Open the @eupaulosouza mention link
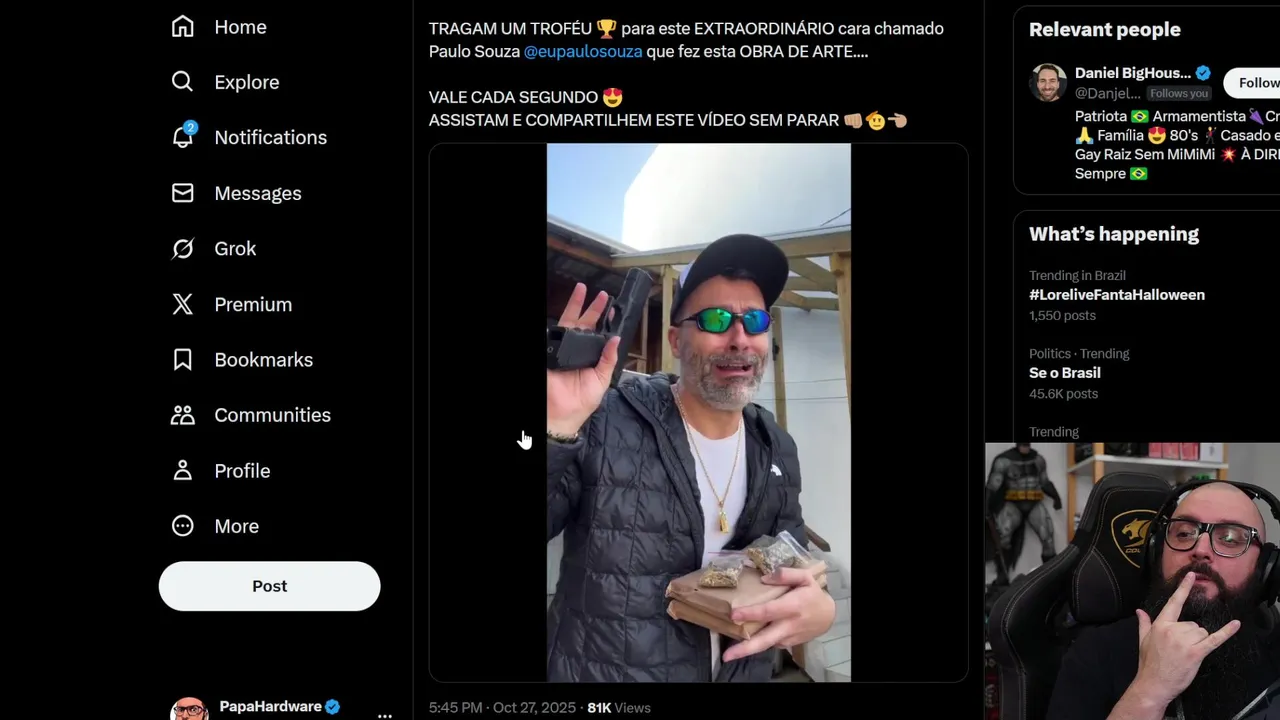Screen dimensions: 1280x720 pyautogui.click(x=583, y=51)
